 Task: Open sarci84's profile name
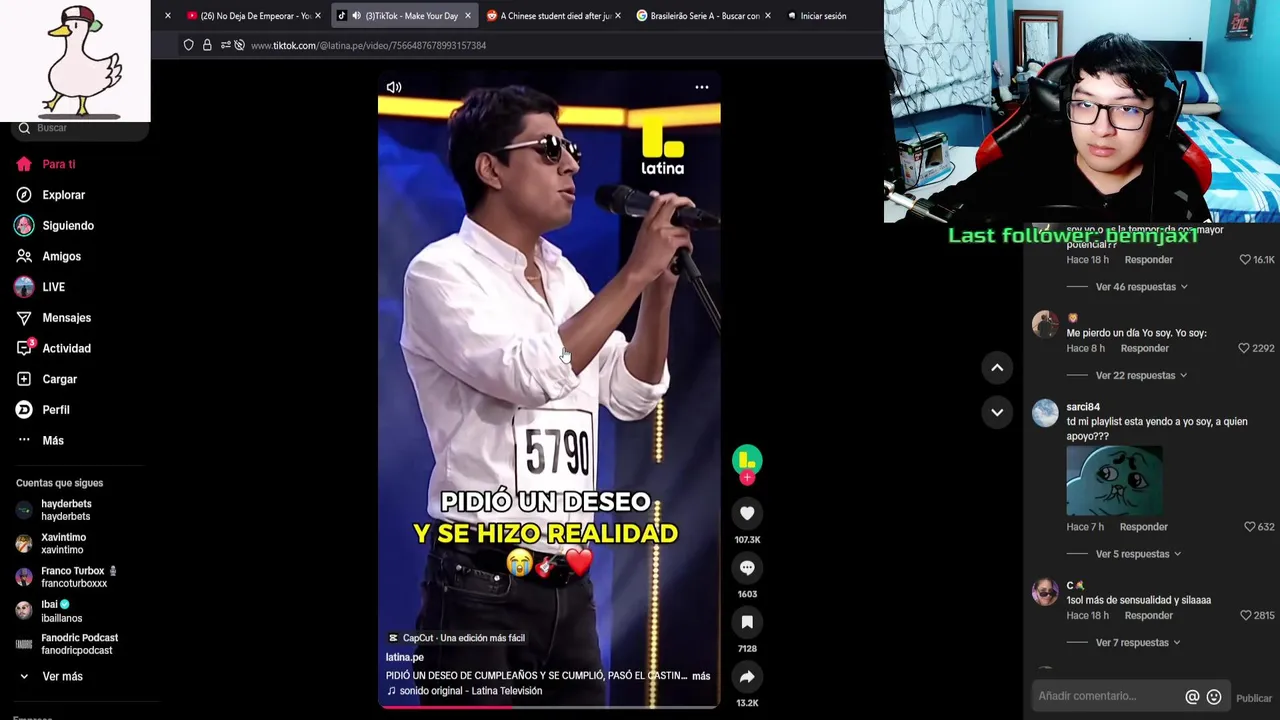coord(1083,407)
